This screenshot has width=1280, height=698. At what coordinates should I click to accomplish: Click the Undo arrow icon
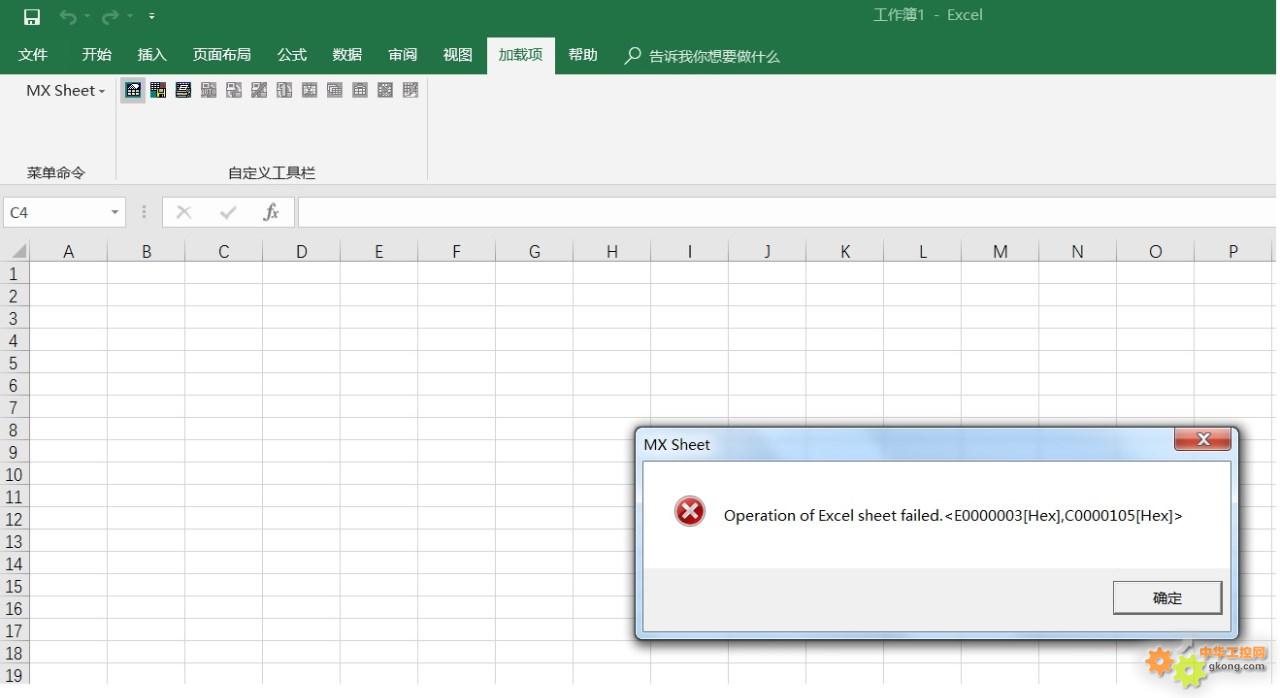coord(68,17)
